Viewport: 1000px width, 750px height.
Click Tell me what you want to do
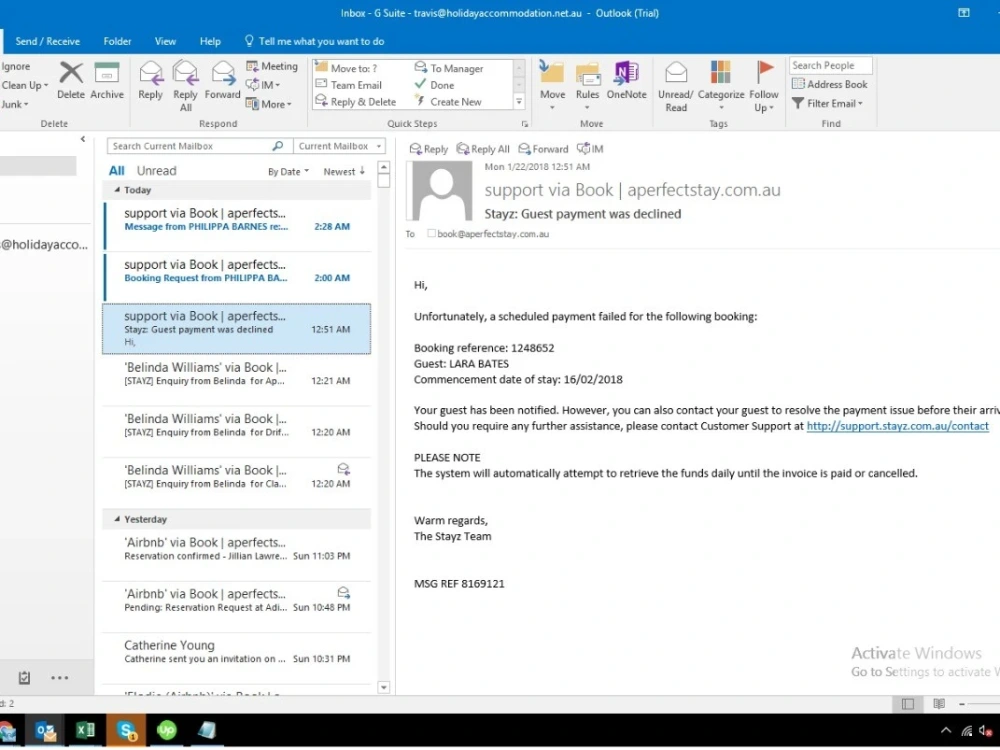click(x=314, y=41)
